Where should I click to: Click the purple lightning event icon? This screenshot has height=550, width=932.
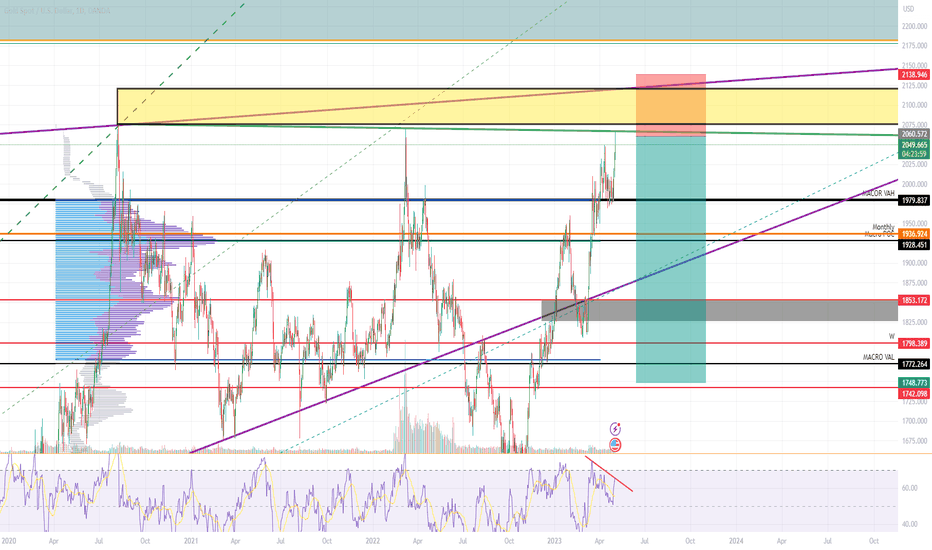click(x=615, y=429)
